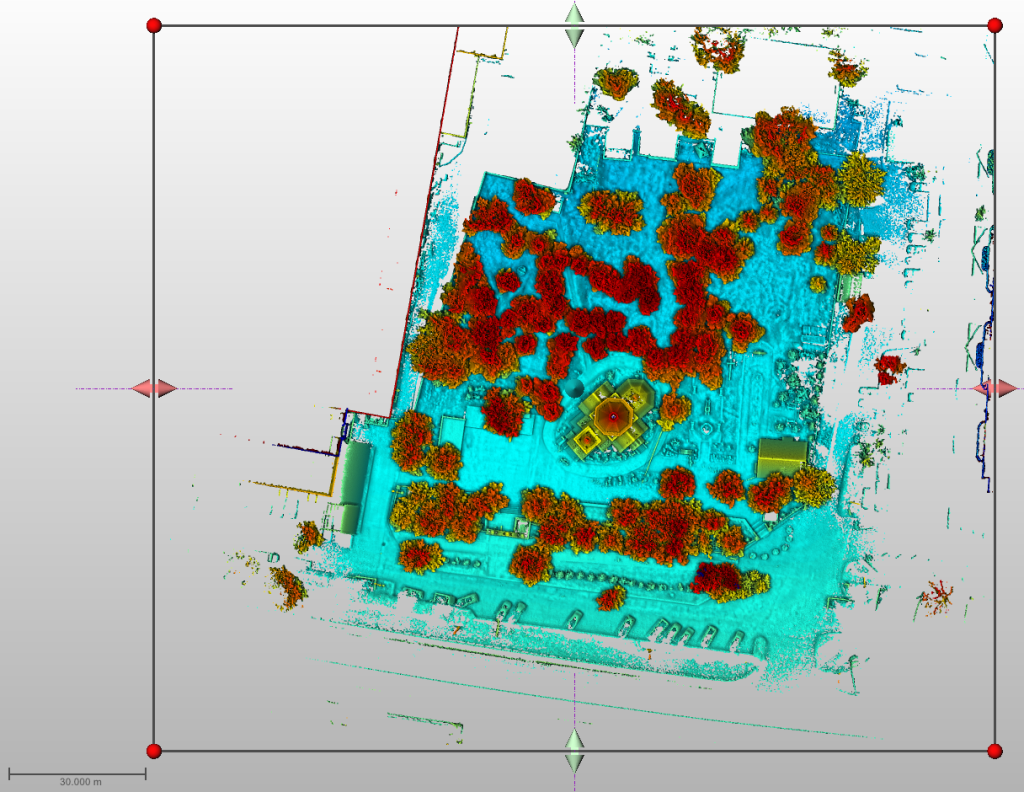The height and width of the screenshot is (792, 1024).
Task: Click the upward green arrow above top edge
Action: 574,13
